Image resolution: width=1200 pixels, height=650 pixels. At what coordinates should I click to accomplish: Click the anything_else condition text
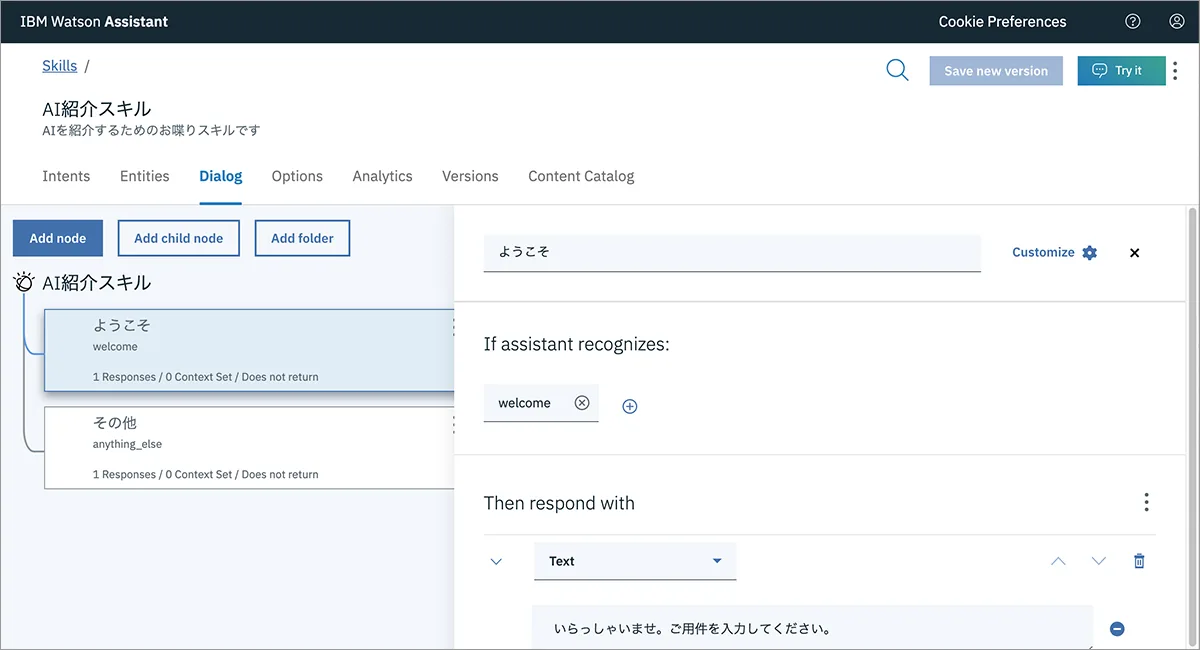click(x=127, y=444)
